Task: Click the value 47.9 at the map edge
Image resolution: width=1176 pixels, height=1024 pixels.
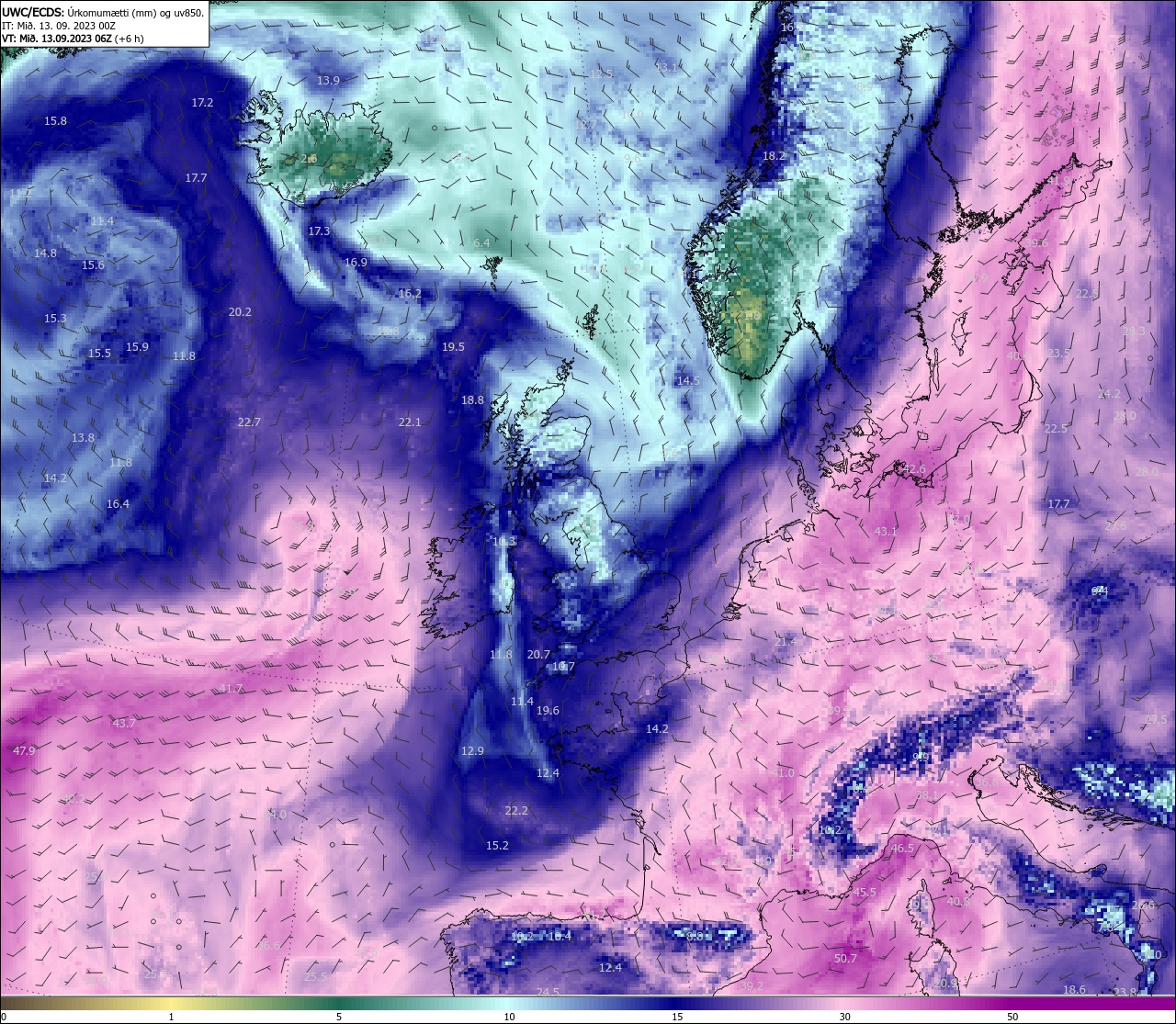Action: tap(24, 751)
